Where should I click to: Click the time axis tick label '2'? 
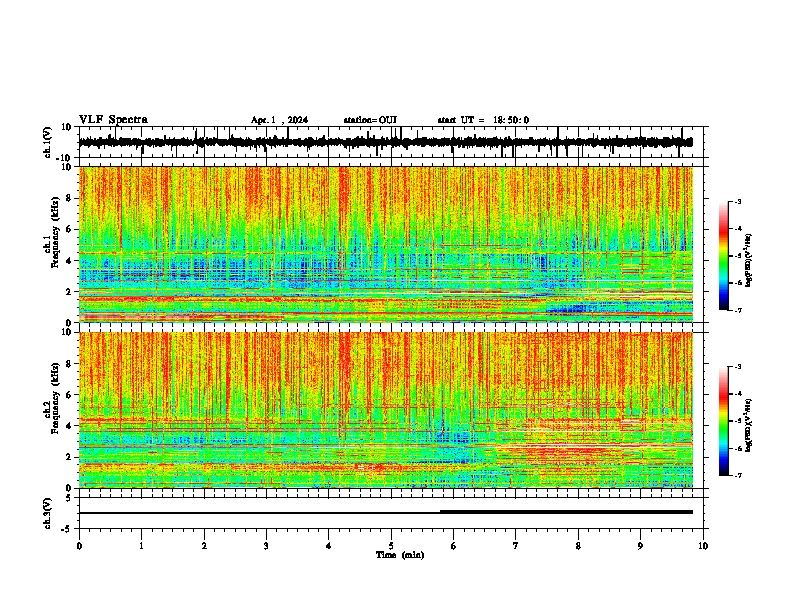point(204,546)
